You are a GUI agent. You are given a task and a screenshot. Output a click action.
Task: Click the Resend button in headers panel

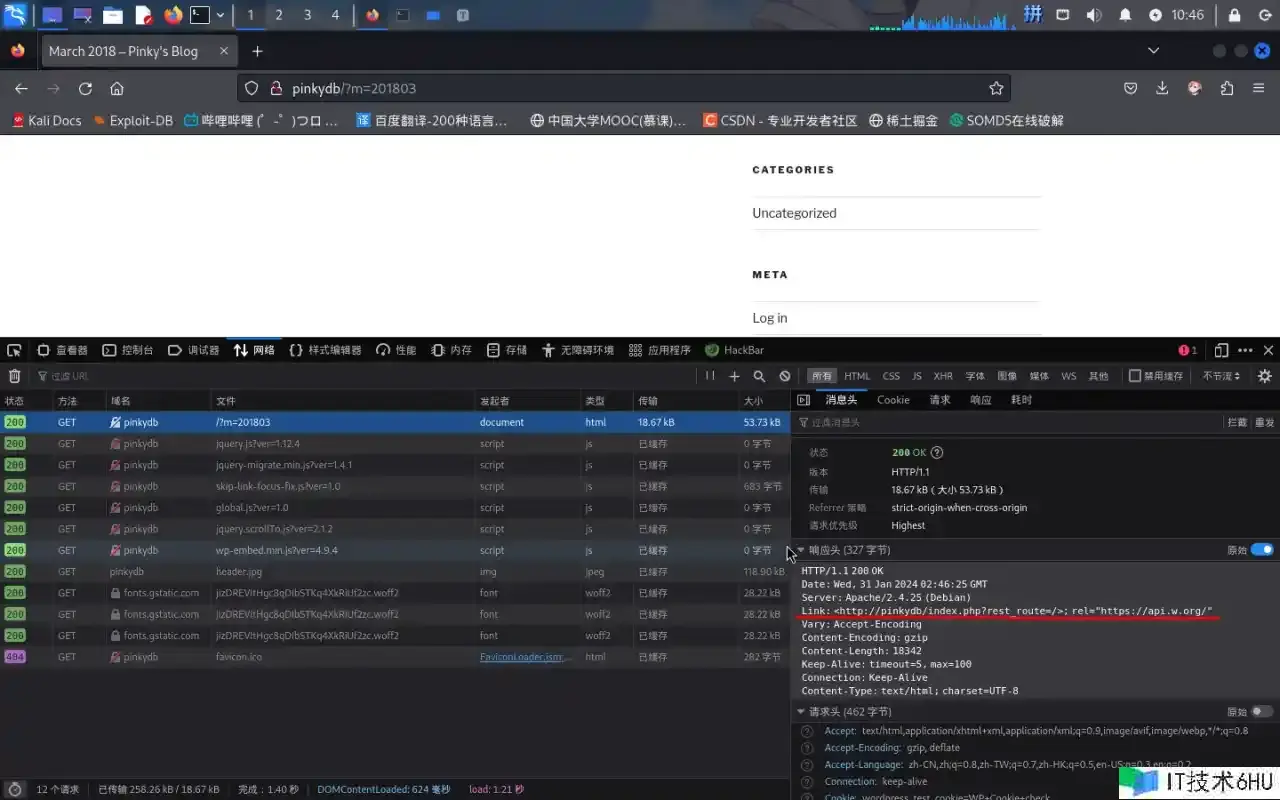pyautogui.click(x=1265, y=423)
